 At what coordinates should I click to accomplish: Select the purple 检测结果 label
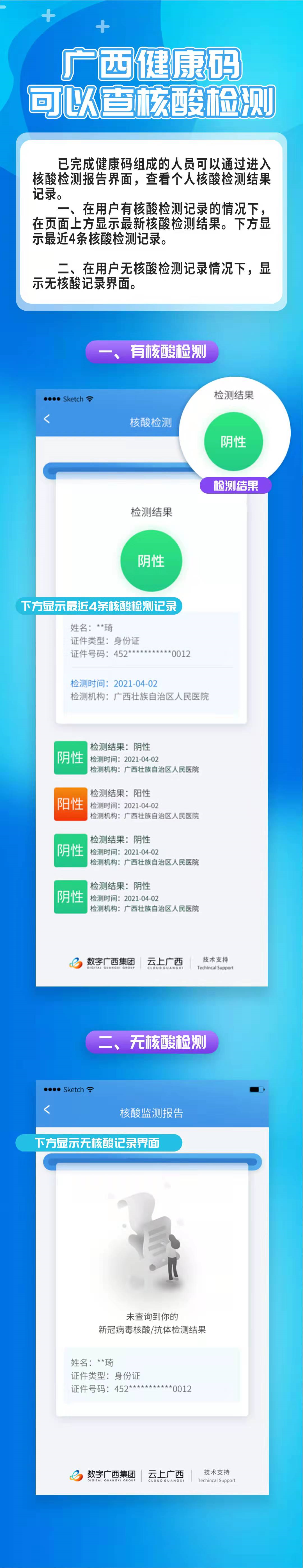point(235,485)
